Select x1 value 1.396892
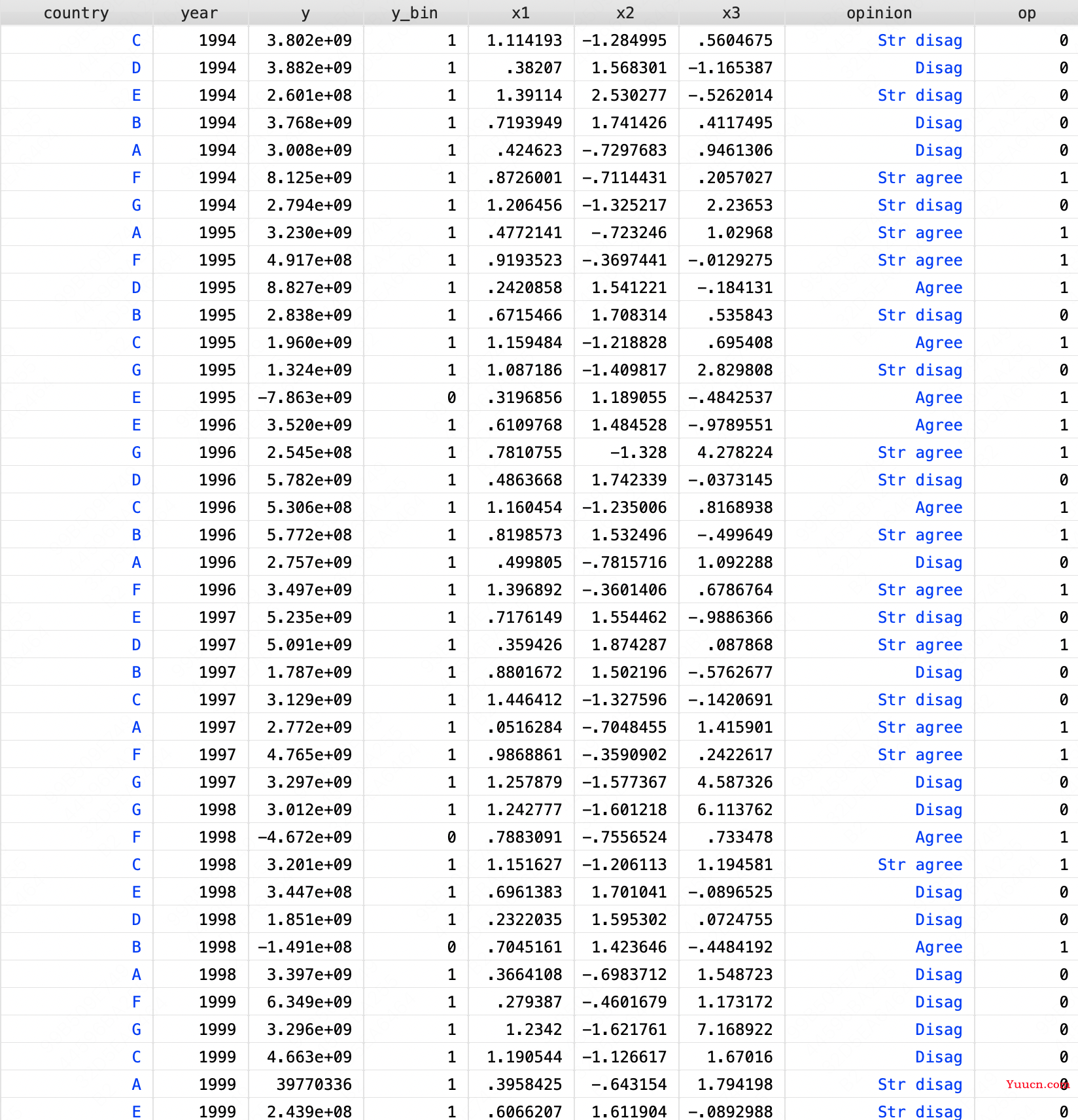Image resolution: width=1078 pixels, height=1120 pixels. (x=525, y=590)
